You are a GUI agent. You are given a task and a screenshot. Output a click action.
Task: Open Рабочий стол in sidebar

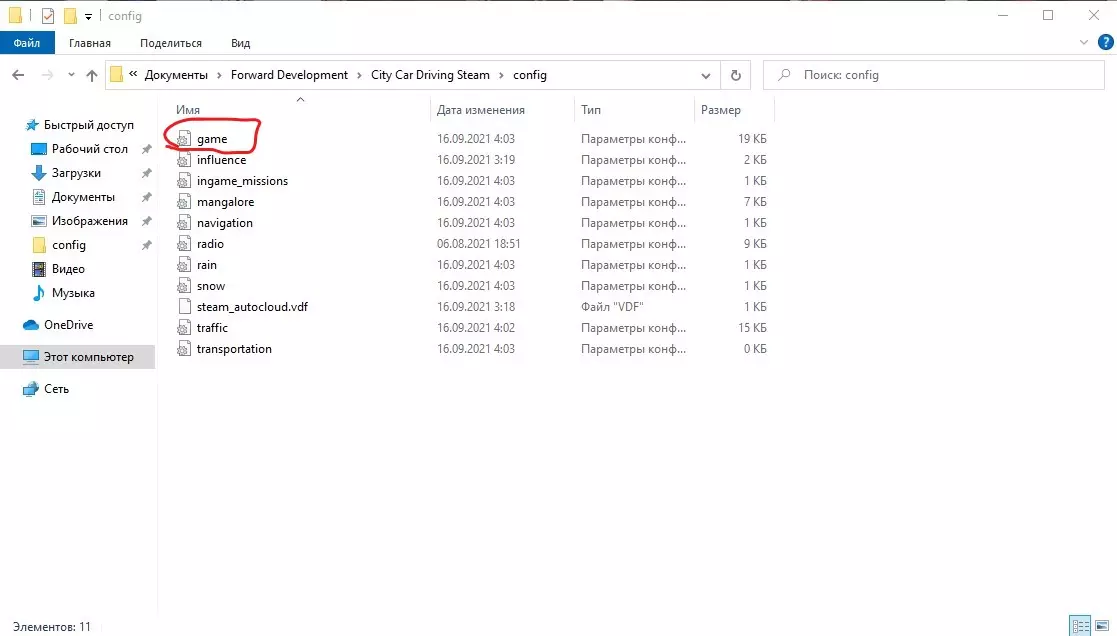pos(89,149)
